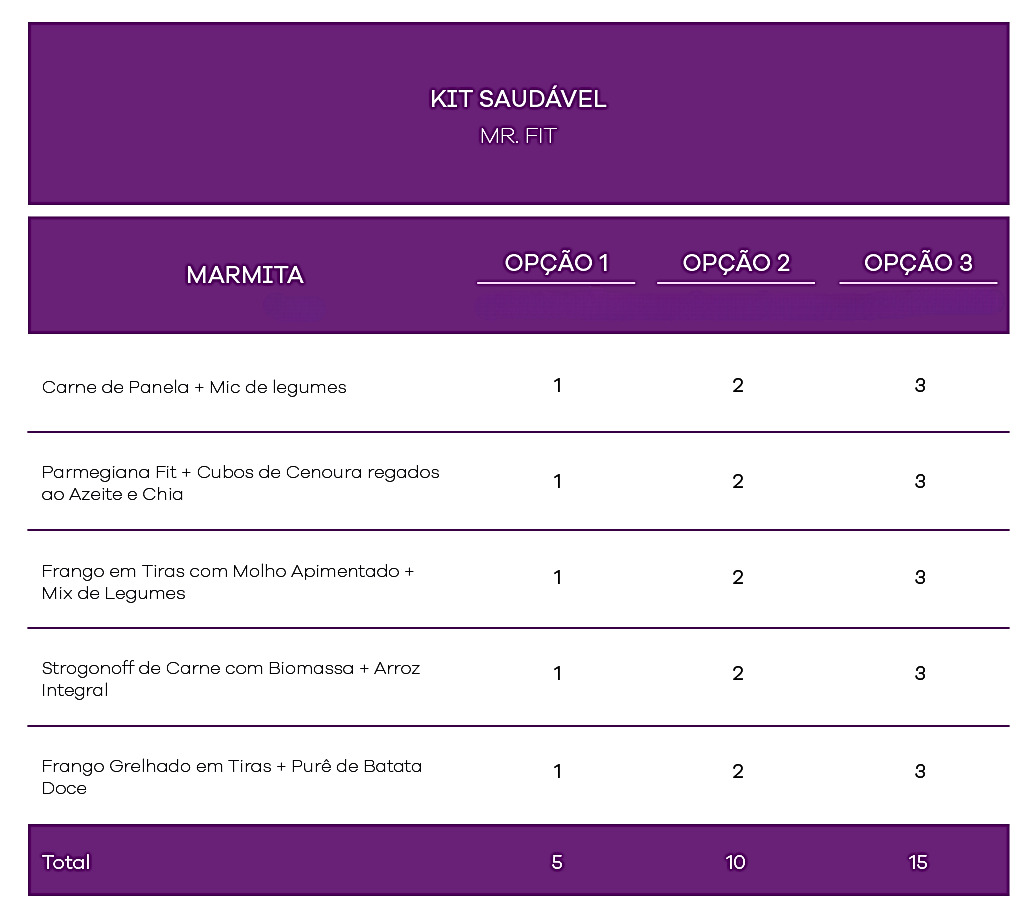Click Frango em Tiras quantity under OPÇÃO 3
The width and height of the screenshot is (1036, 922).
[x=920, y=577]
